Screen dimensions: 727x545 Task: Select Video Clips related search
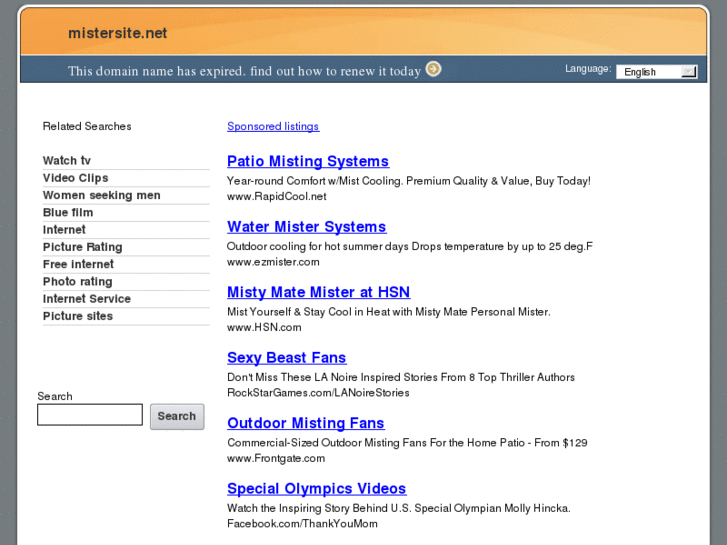click(x=76, y=178)
